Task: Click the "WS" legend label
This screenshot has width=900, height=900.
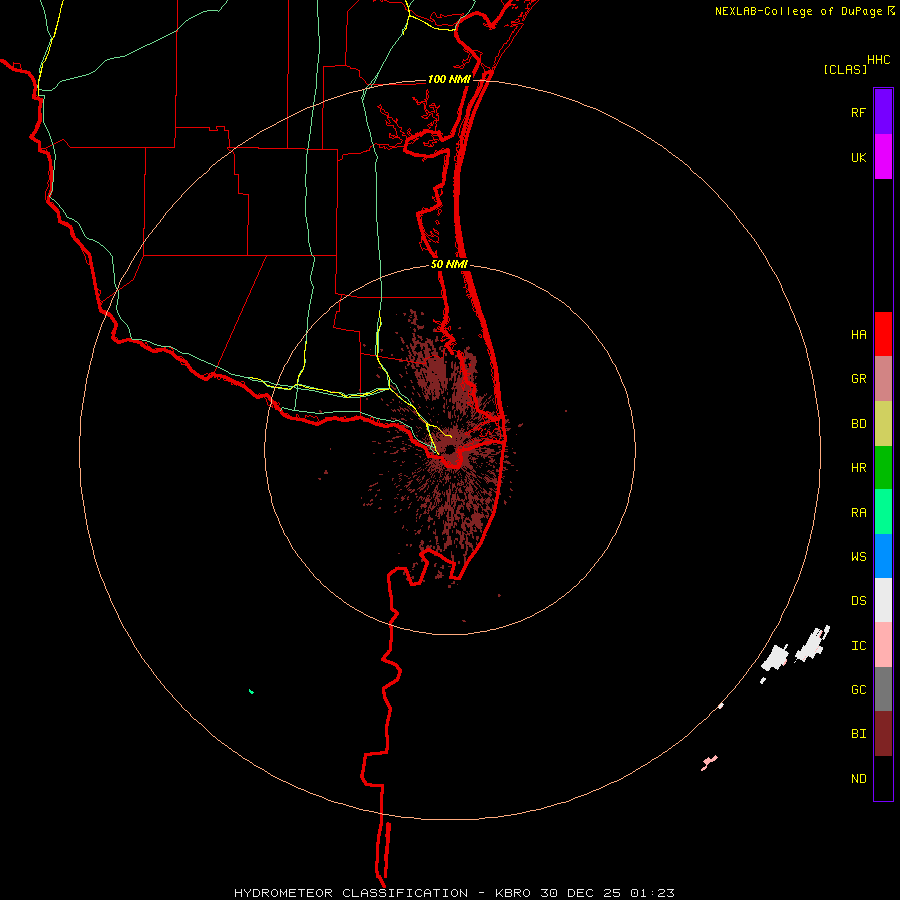Action: (858, 556)
